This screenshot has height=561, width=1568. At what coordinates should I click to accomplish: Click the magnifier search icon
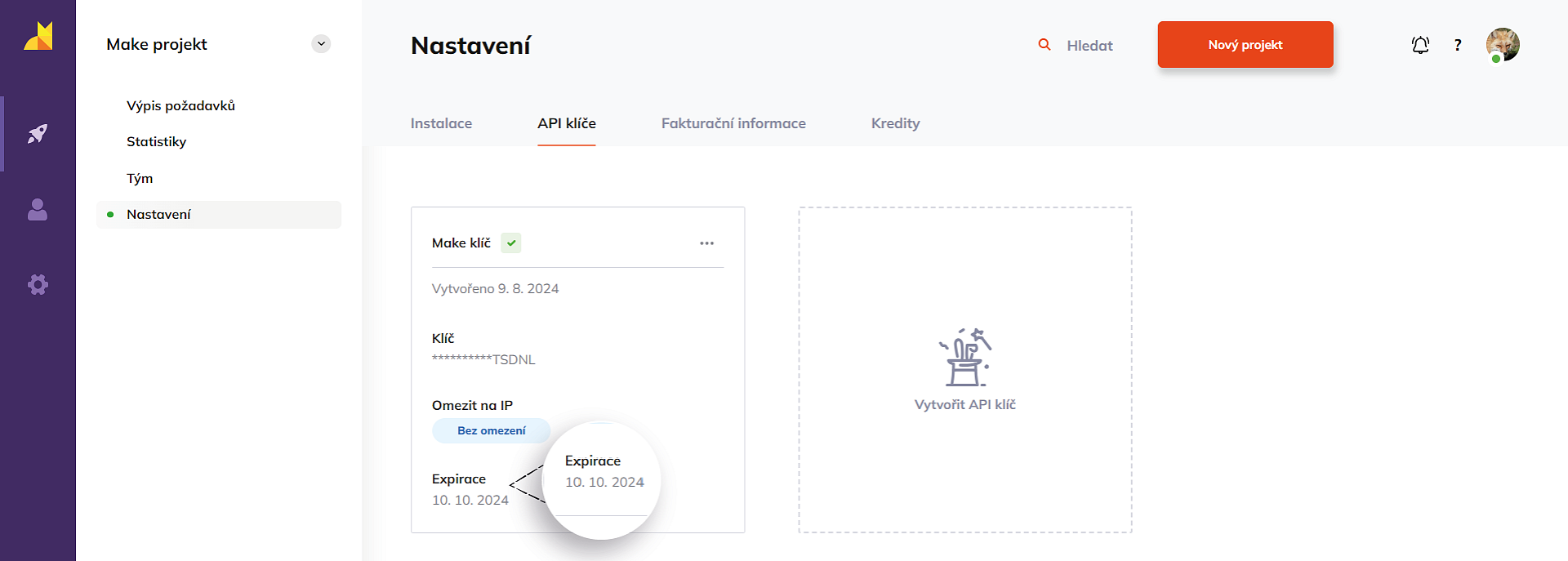tap(1045, 45)
